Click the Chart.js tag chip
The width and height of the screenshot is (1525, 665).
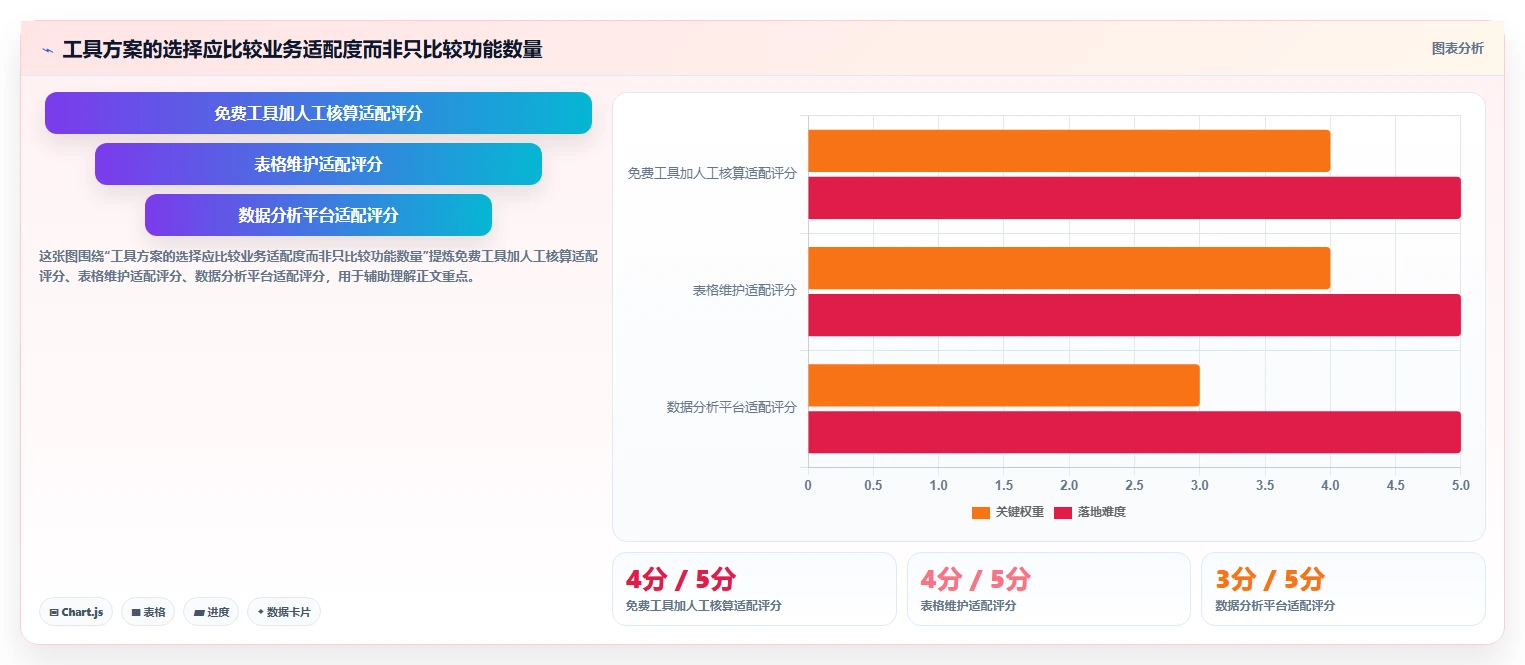click(76, 612)
